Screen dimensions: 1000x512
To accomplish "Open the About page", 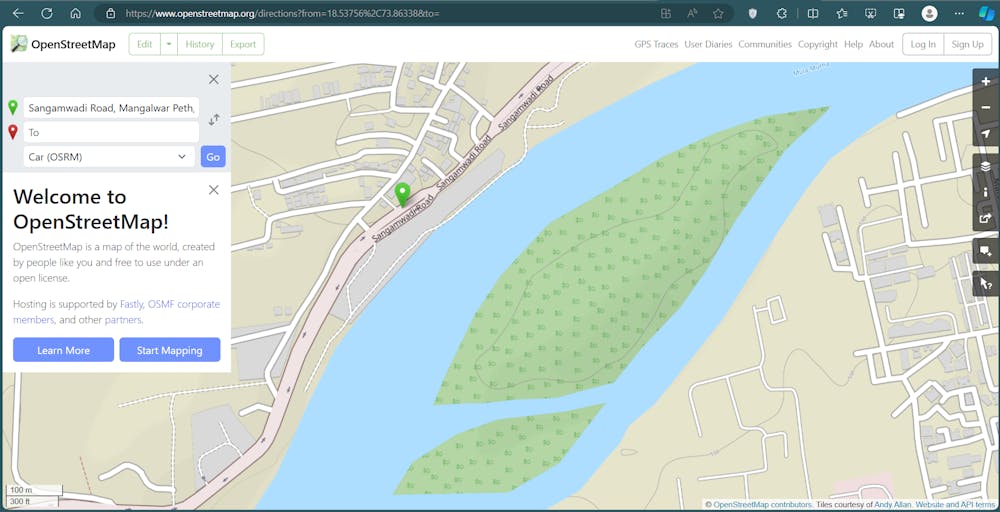I will [881, 44].
